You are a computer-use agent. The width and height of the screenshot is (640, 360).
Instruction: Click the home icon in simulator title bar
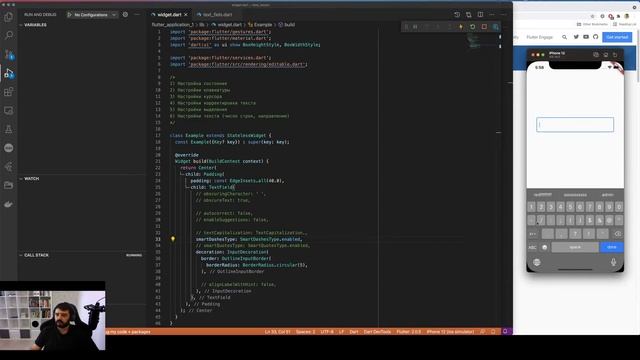pyautogui.click(x=605, y=55)
